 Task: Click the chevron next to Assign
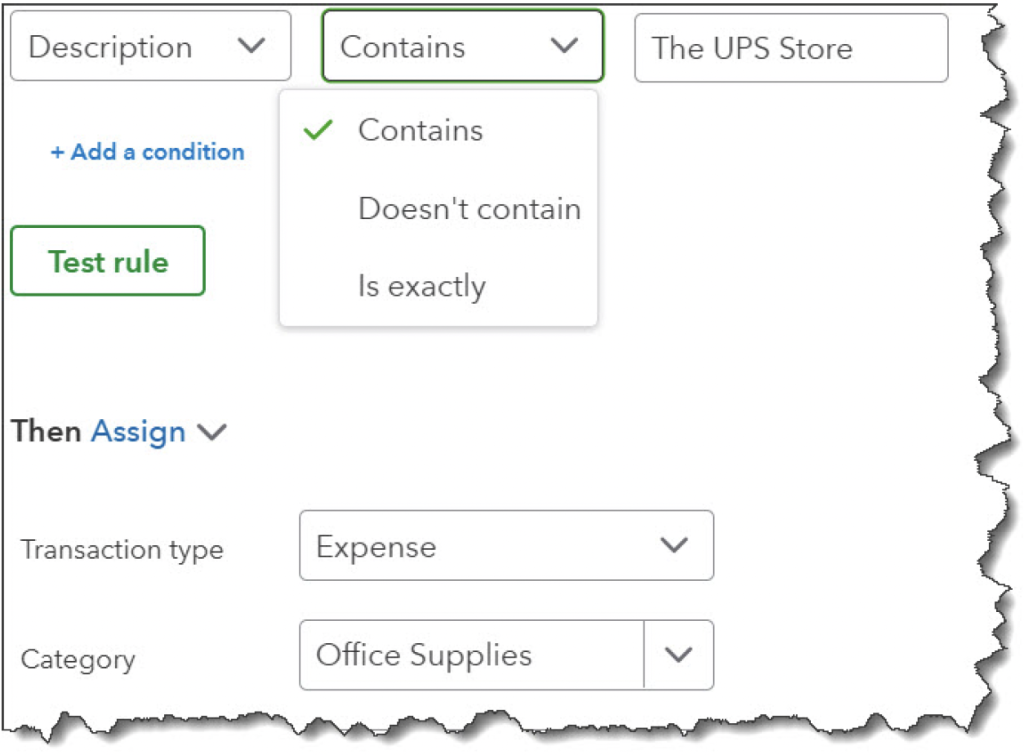tap(212, 432)
